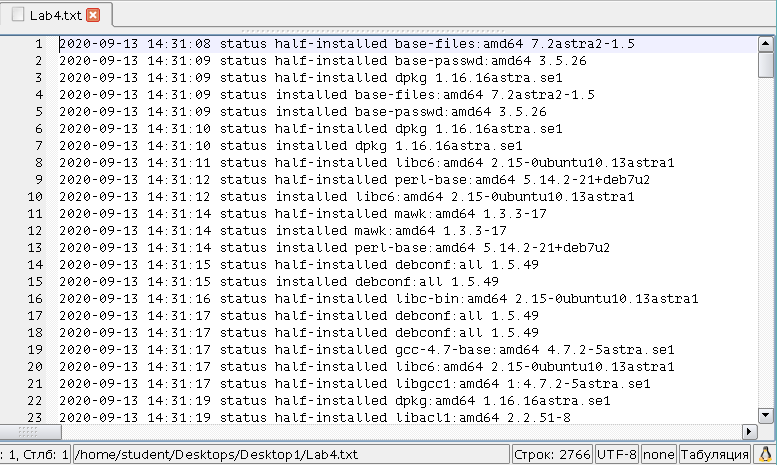This screenshot has height=465, width=777.
Task: Click the vertical scrollbar down arrow
Action: 766,416
